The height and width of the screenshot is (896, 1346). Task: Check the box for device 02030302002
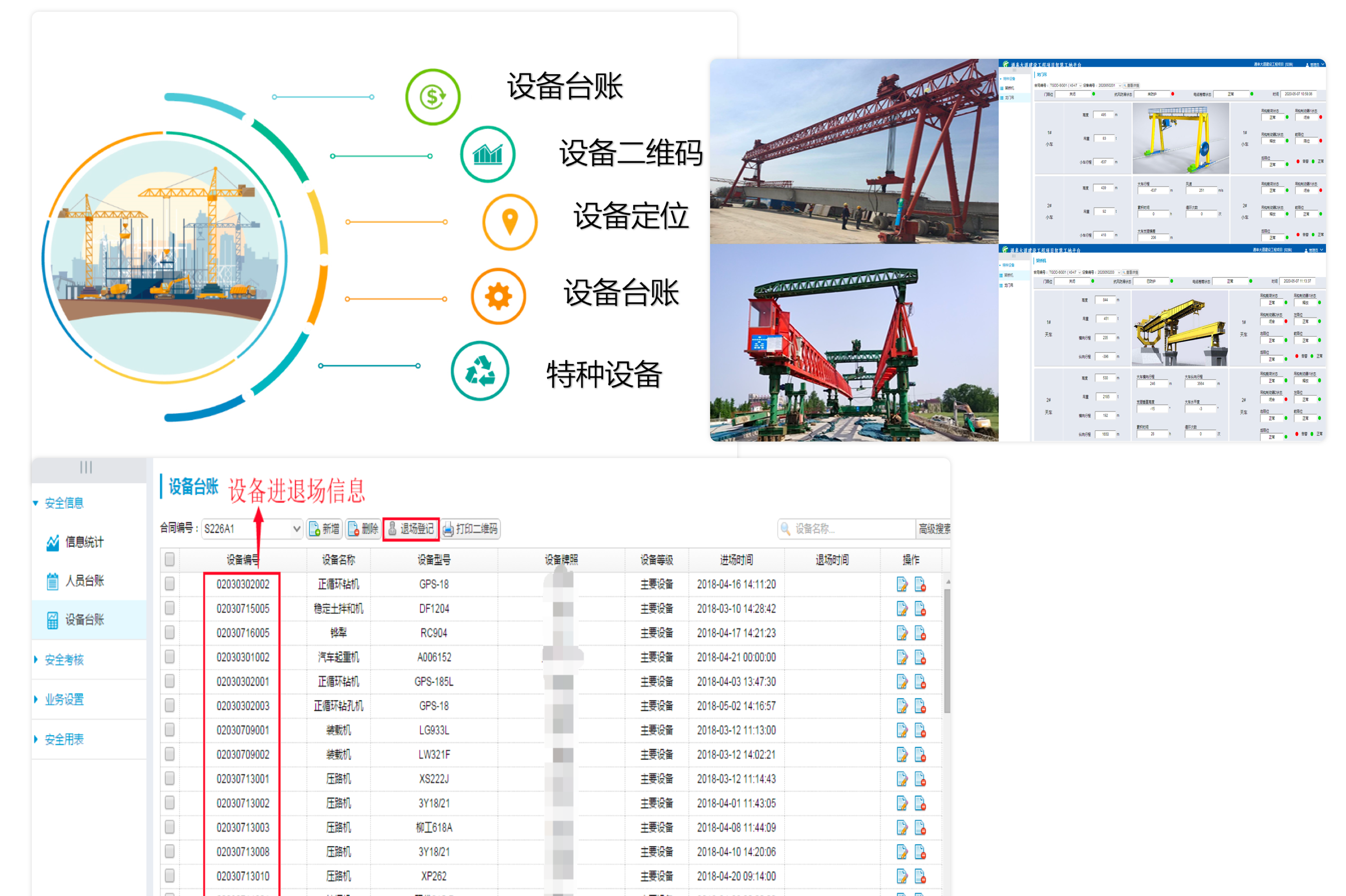coord(170,584)
